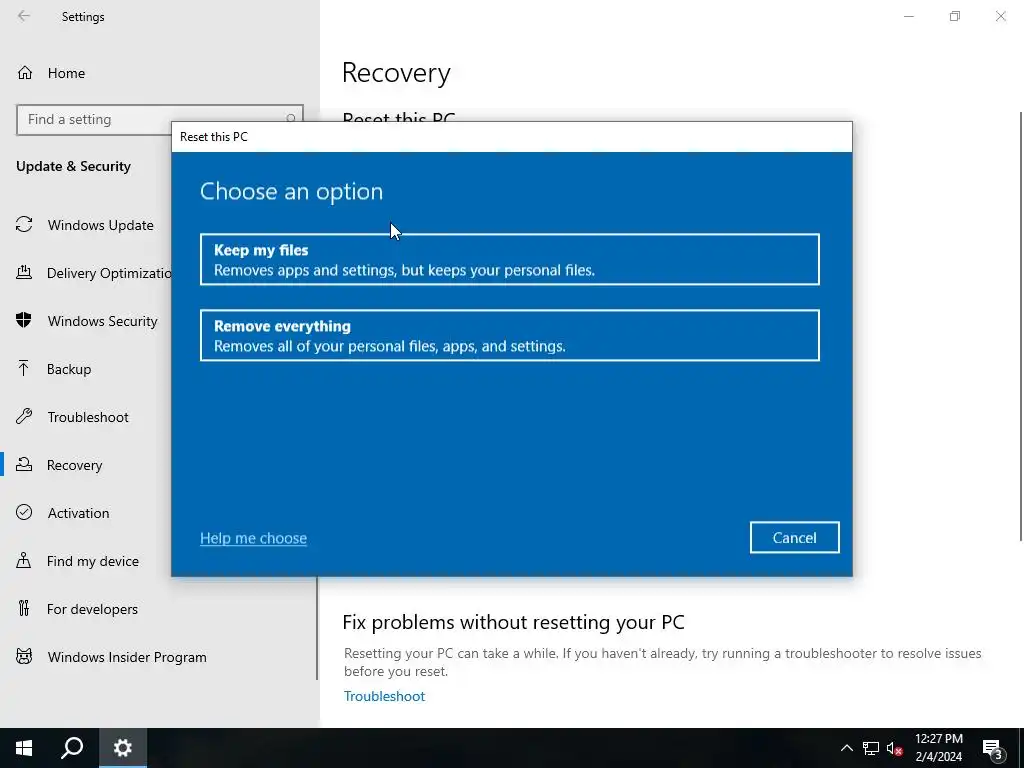1024x768 pixels.
Task: Click the Home label in sidebar
Action: (x=66, y=73)
